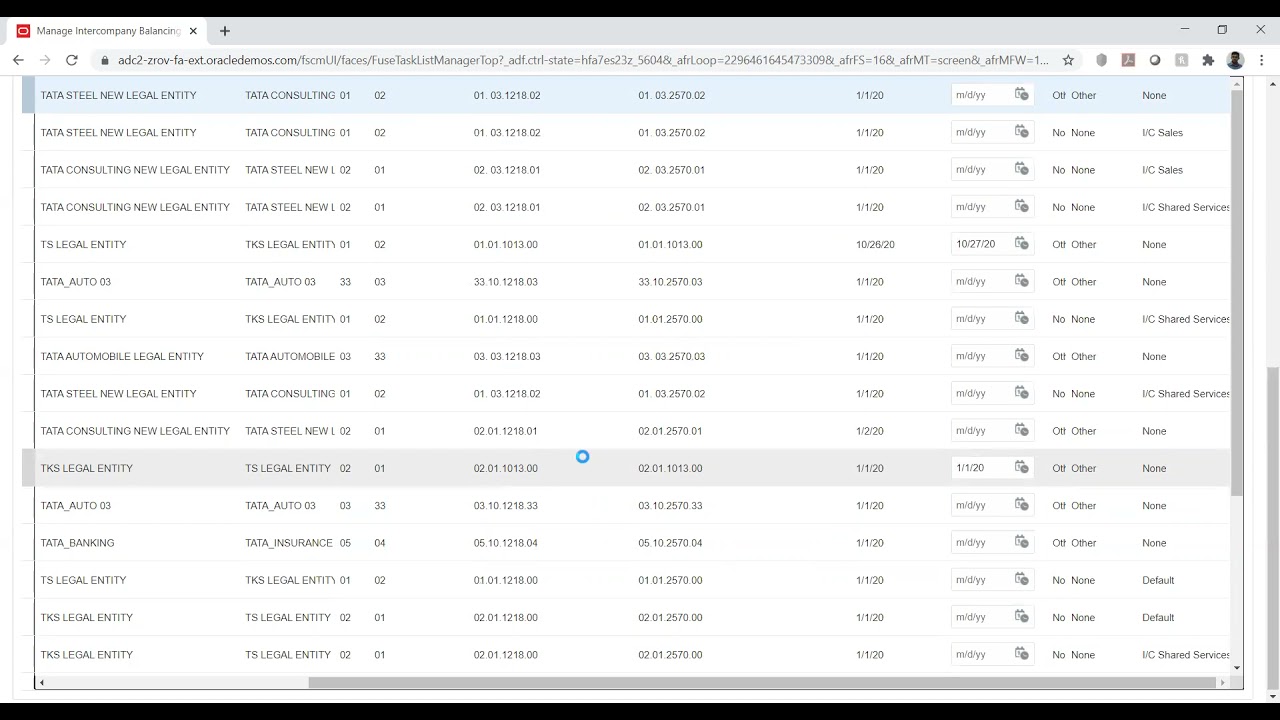Select the Manage Intercompany Balancing tab
The height and width of the screenshot is (720, 1280).
pyautogui.click(x=107, y=31)
